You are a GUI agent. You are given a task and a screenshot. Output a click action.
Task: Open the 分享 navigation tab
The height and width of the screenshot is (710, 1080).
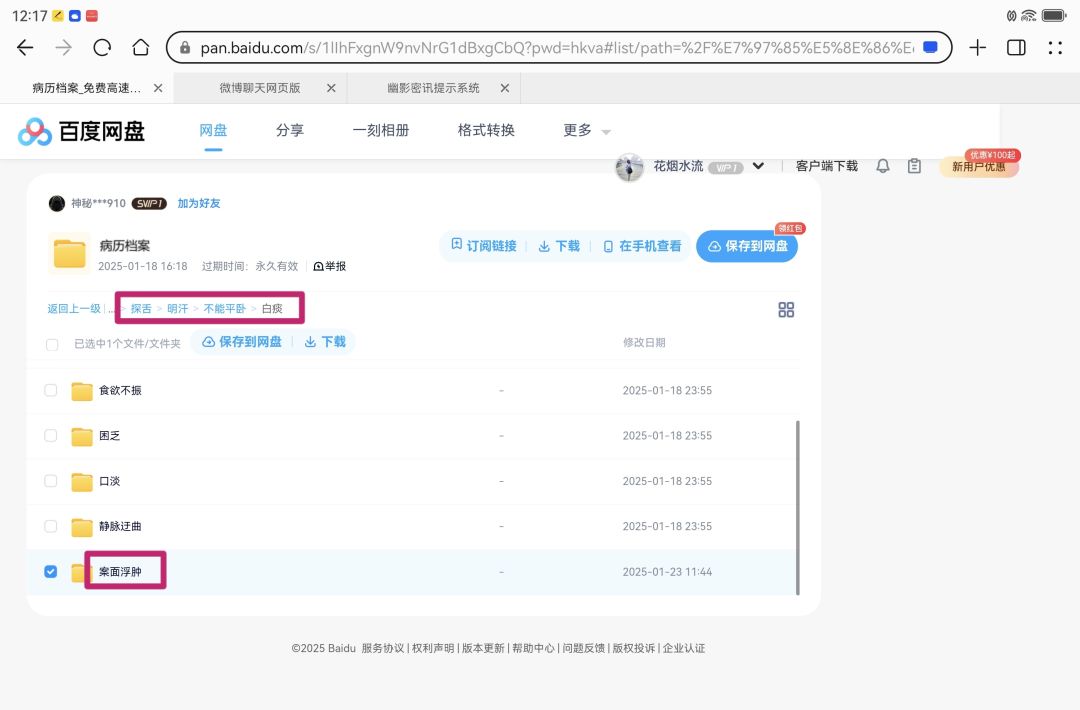(x=289, y=130)
